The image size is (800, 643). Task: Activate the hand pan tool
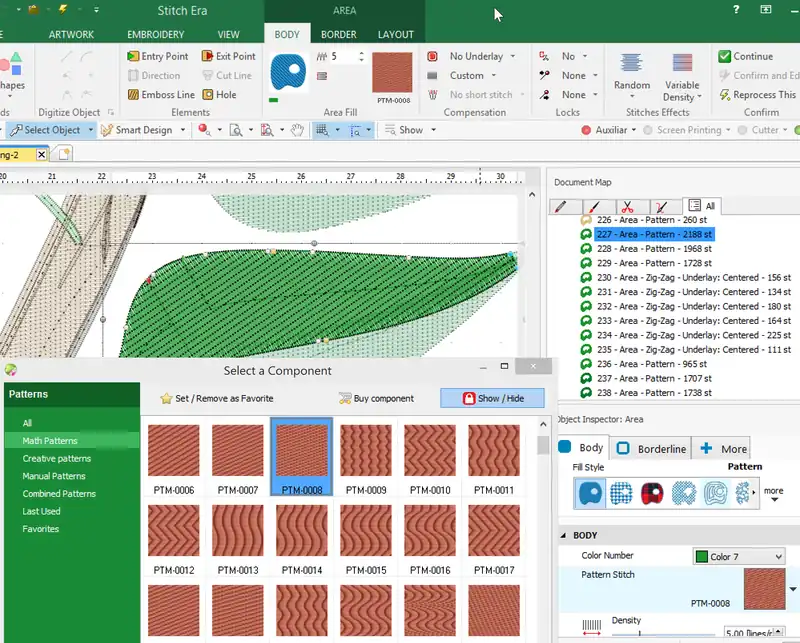tap(297, 130)
